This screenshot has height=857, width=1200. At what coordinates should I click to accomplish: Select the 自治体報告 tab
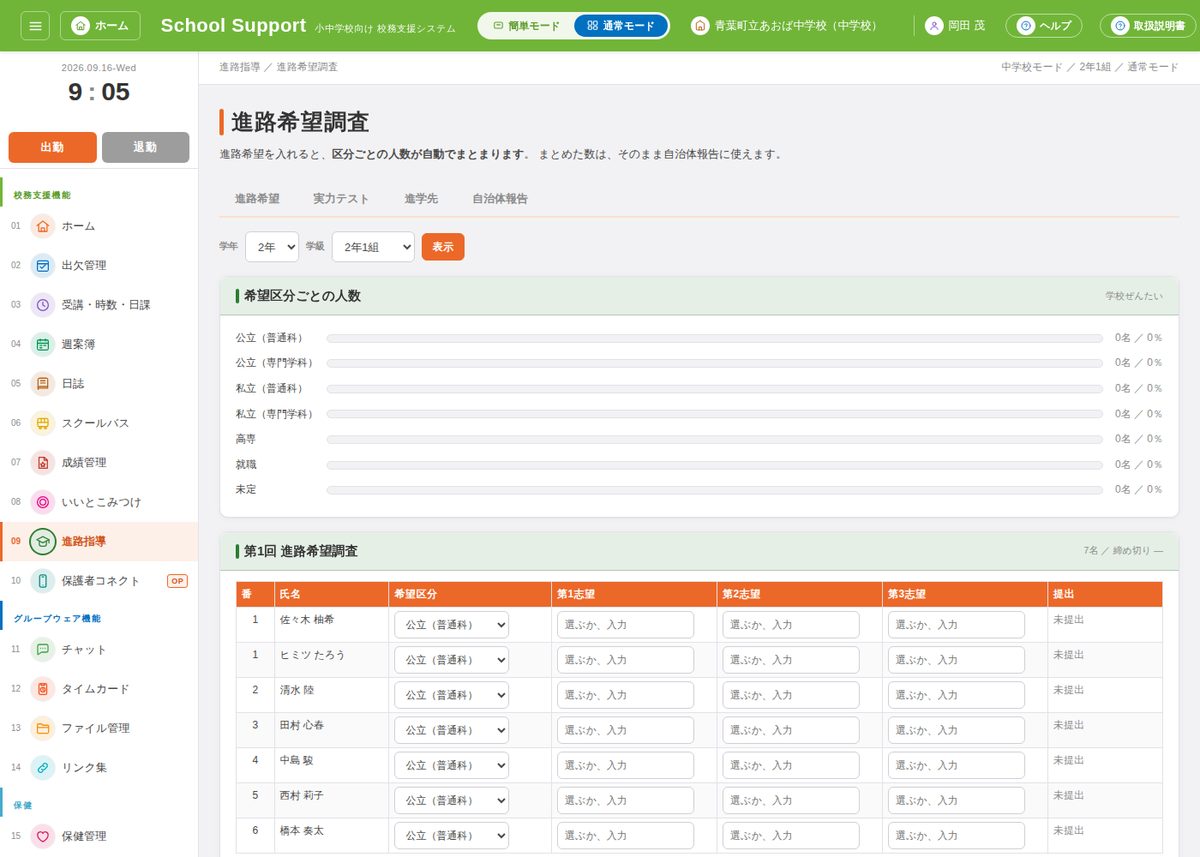point(500,199)
